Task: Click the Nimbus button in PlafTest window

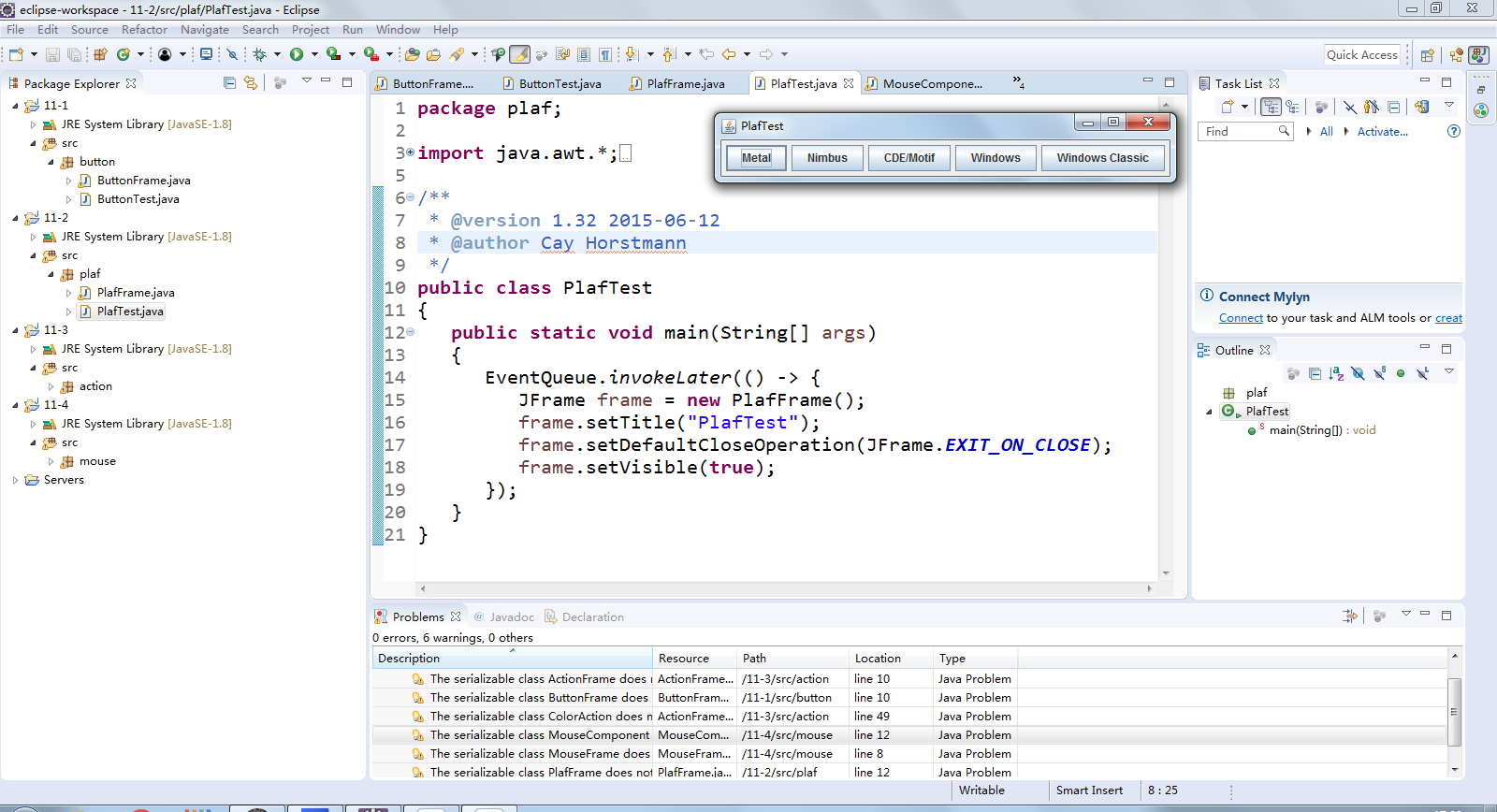Action: (x=827, y=158)
